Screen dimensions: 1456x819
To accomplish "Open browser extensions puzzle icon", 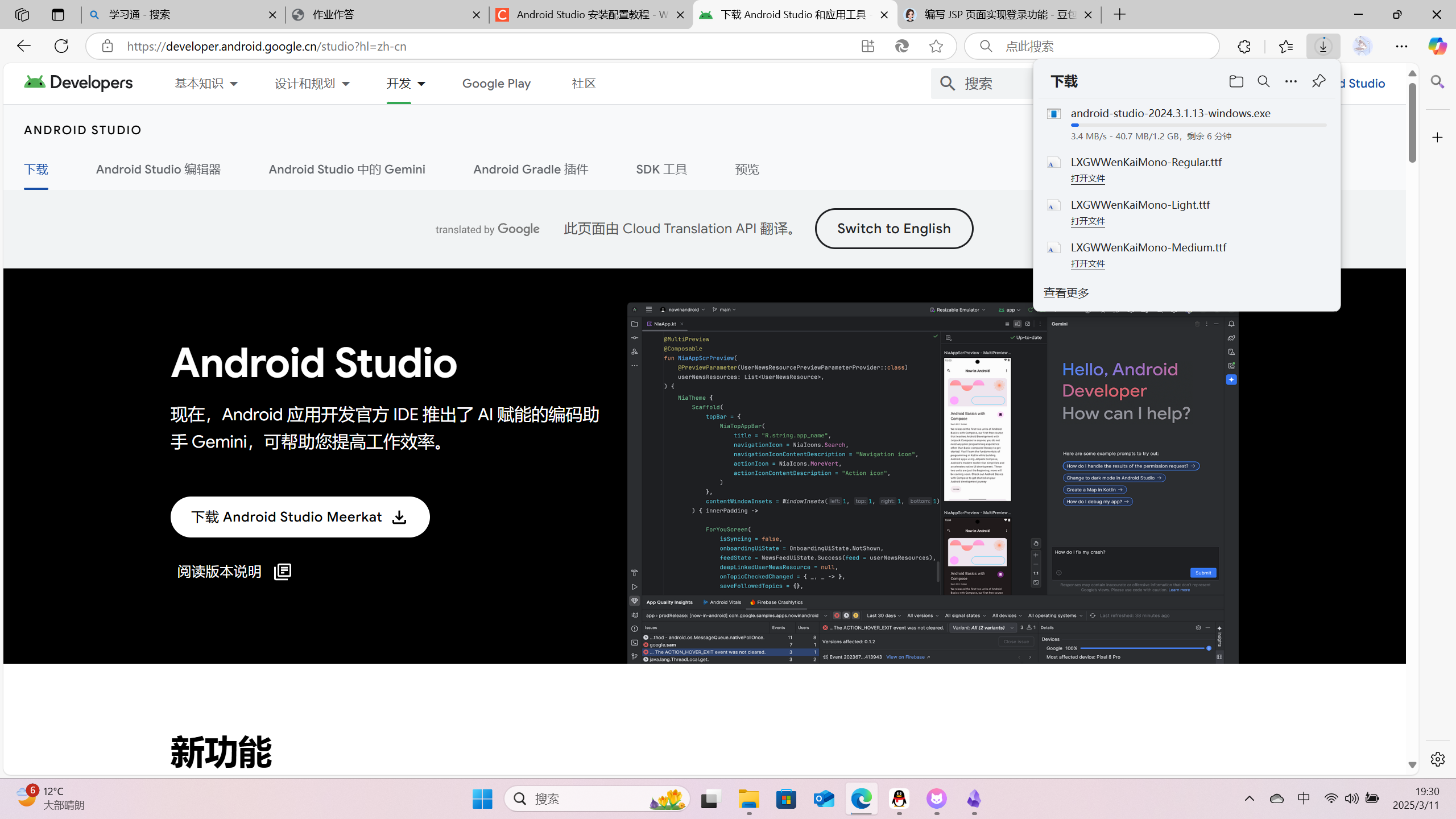I will [x=1244, y=46].
